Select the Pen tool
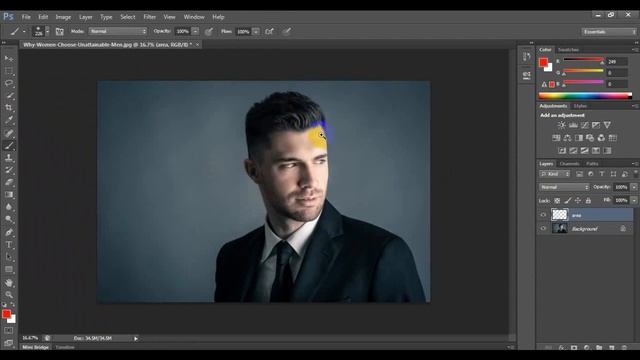Screen dimensions: 640x360 [x=9, y=232]
